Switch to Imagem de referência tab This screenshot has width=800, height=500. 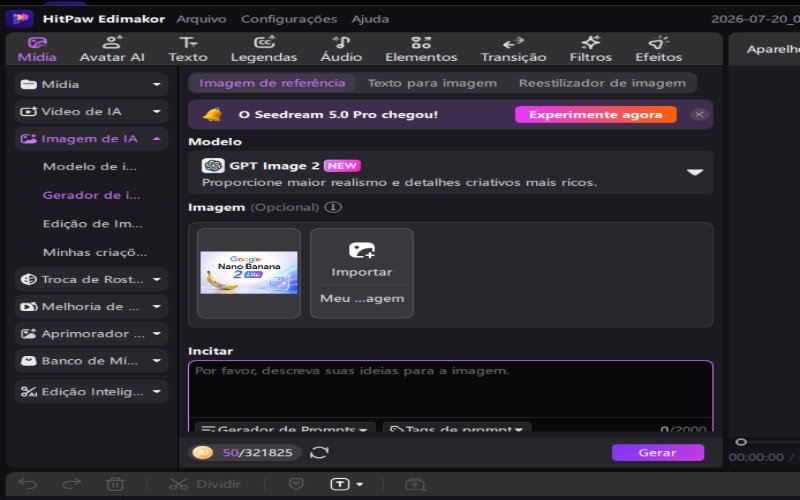click(x=272, y=83)
